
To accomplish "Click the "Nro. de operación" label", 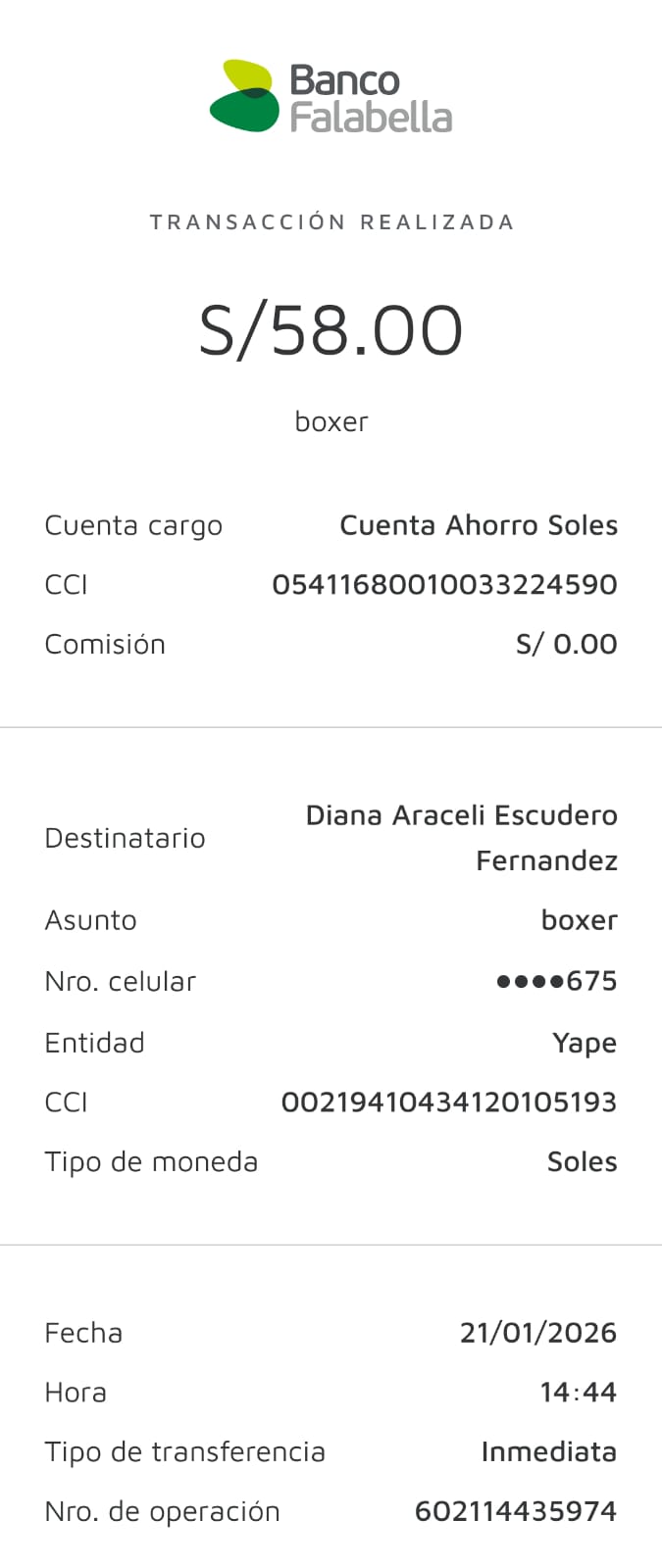I will 162,1511.
